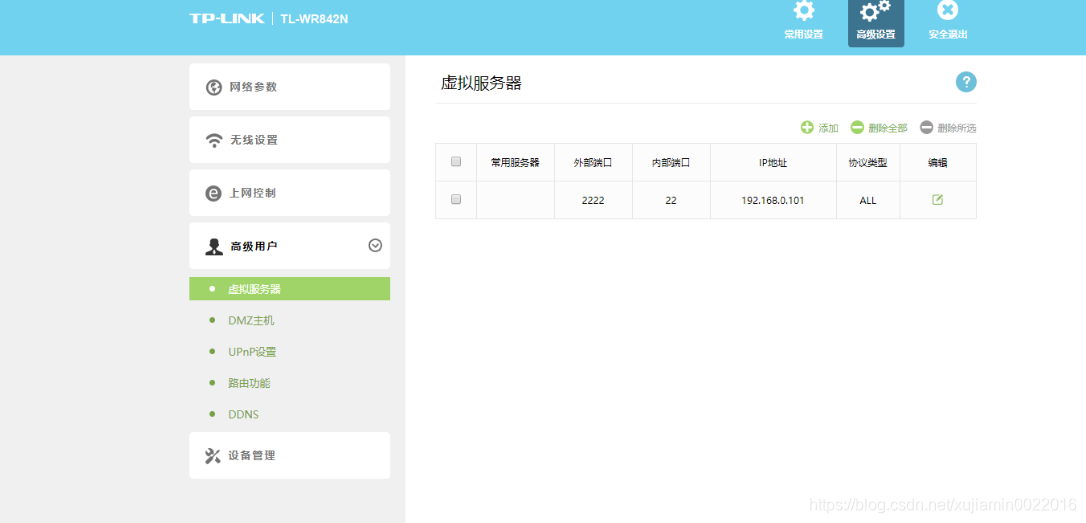Click the 添加 text link
This screenshot has height=523, width=1086.
pos(828,128)
